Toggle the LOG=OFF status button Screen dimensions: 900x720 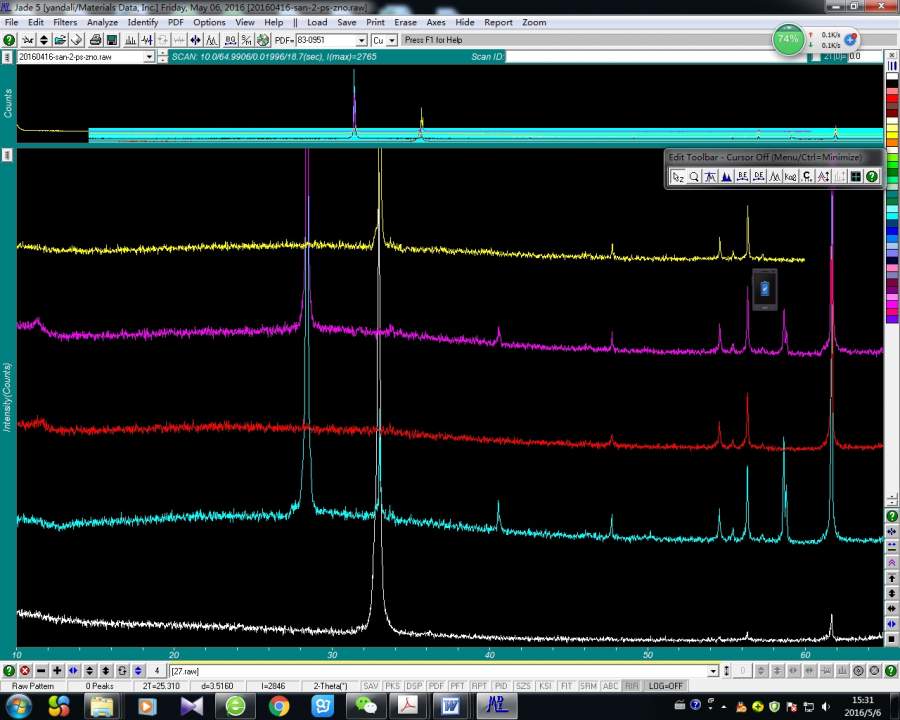point(666,686)
